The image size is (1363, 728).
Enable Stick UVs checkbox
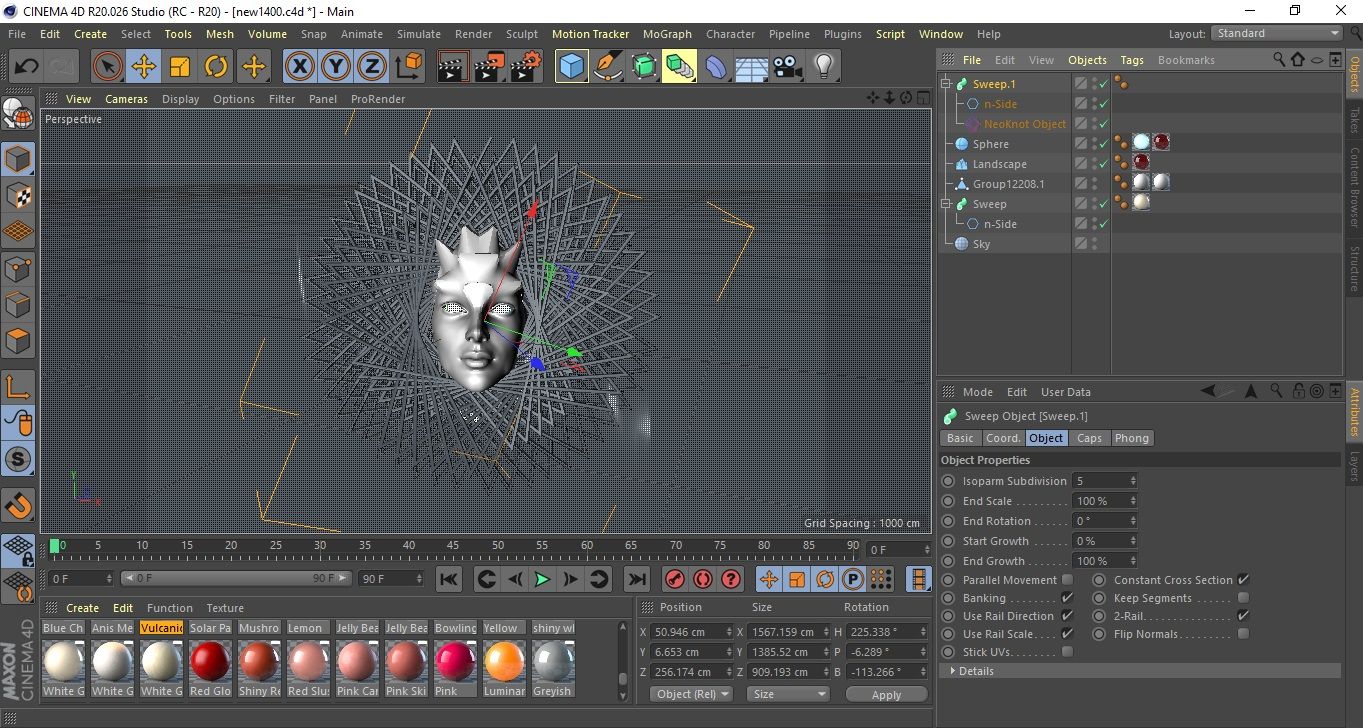pyautogui.click(x=1067, y=652)
